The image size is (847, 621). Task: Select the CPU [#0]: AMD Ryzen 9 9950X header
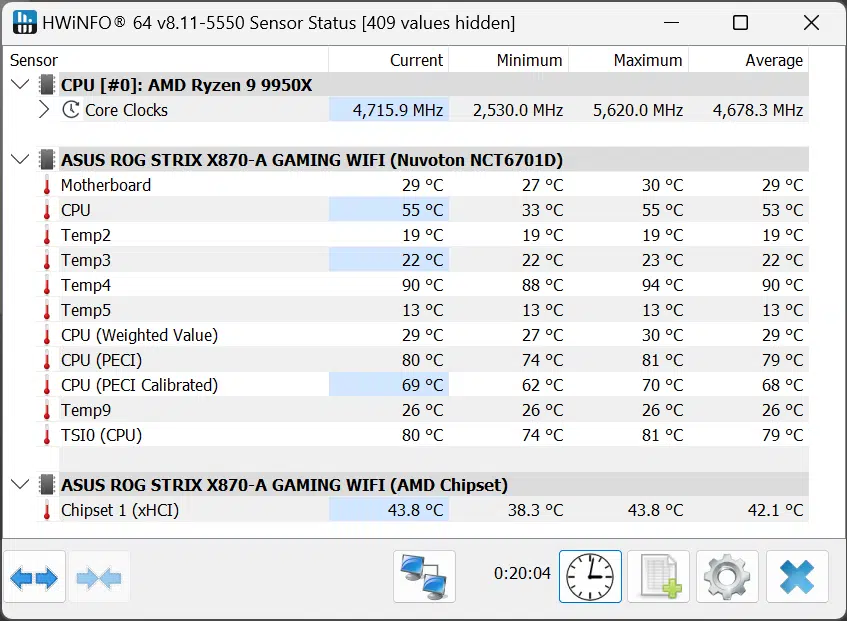point(186,85)
